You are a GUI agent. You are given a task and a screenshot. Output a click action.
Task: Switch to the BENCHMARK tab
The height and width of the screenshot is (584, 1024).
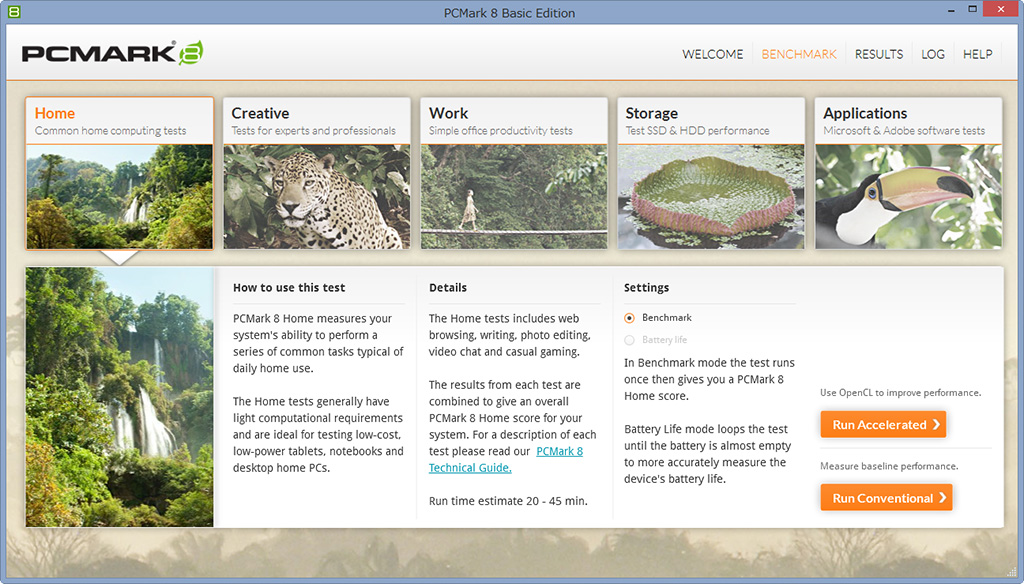[x=799, y=54]
